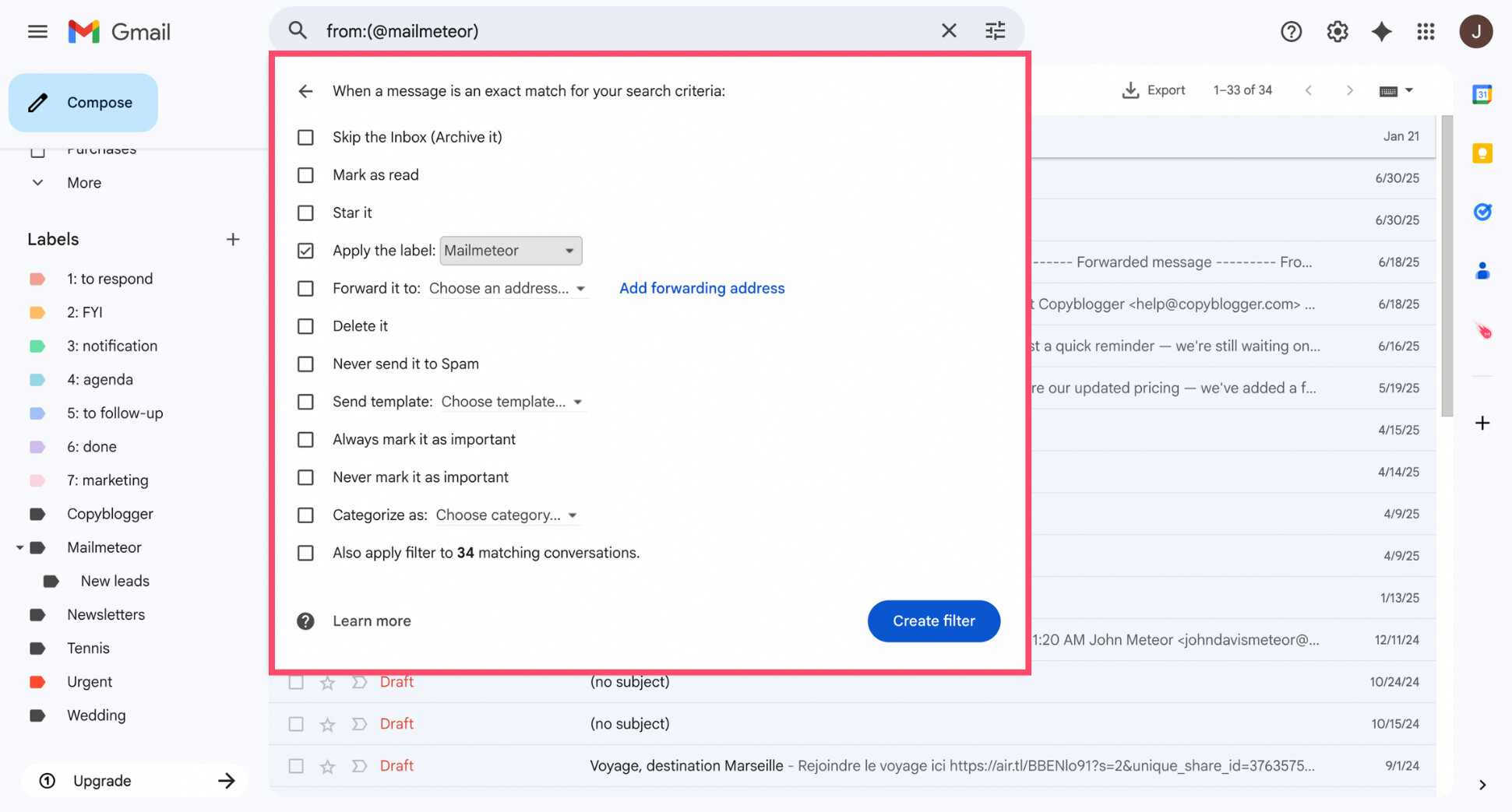Viewport: 1512px width, 812px height.
Task: Click the Add forwarding address link
Action: (x=702, y=288)
